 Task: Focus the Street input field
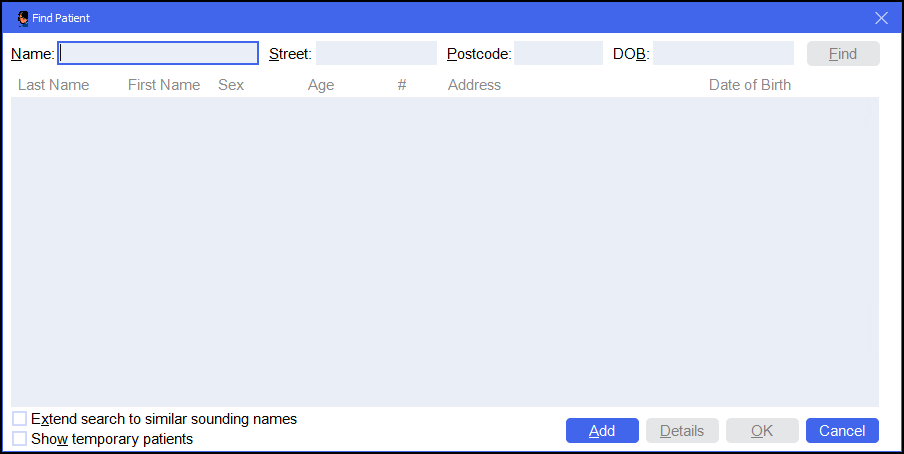coord(376,54)
